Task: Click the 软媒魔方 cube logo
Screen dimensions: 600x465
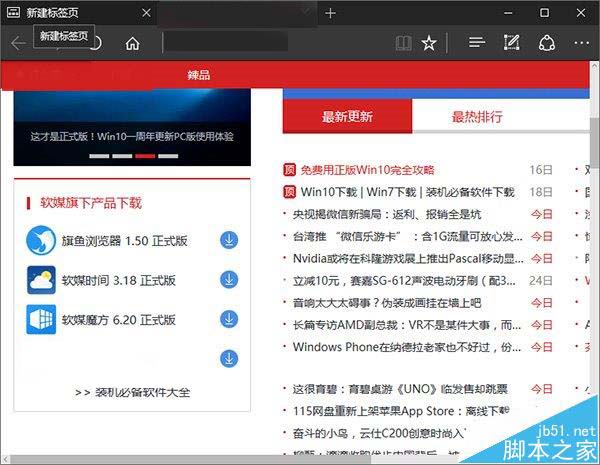Action: pos(41,319)
